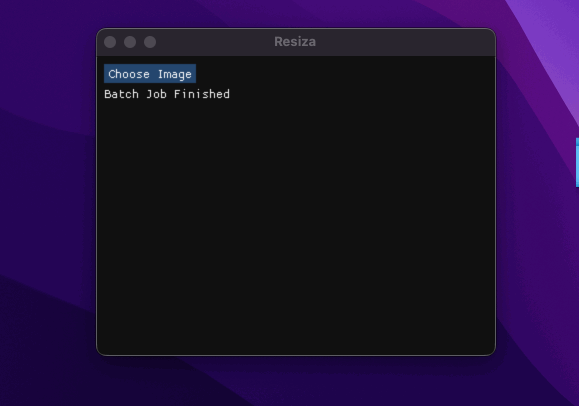This screenshot has width=579, height=406.
Task: Click title bar between window buttons and title
Action: pyautogui.click(x=214, y=42)
